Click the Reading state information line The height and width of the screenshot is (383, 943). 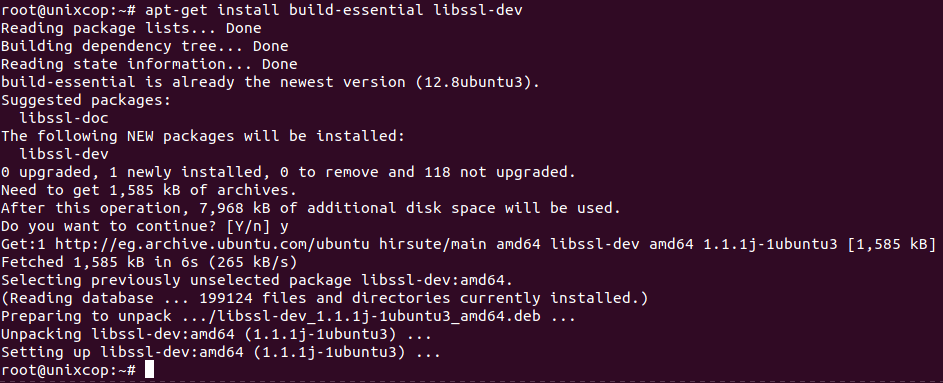point(149,64)
